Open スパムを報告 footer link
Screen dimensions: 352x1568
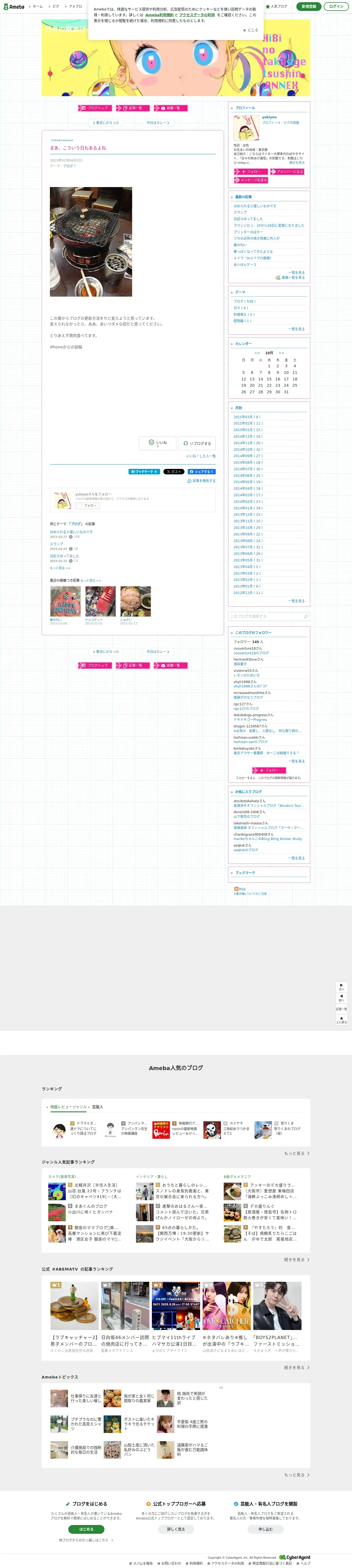pos(141,1563)
